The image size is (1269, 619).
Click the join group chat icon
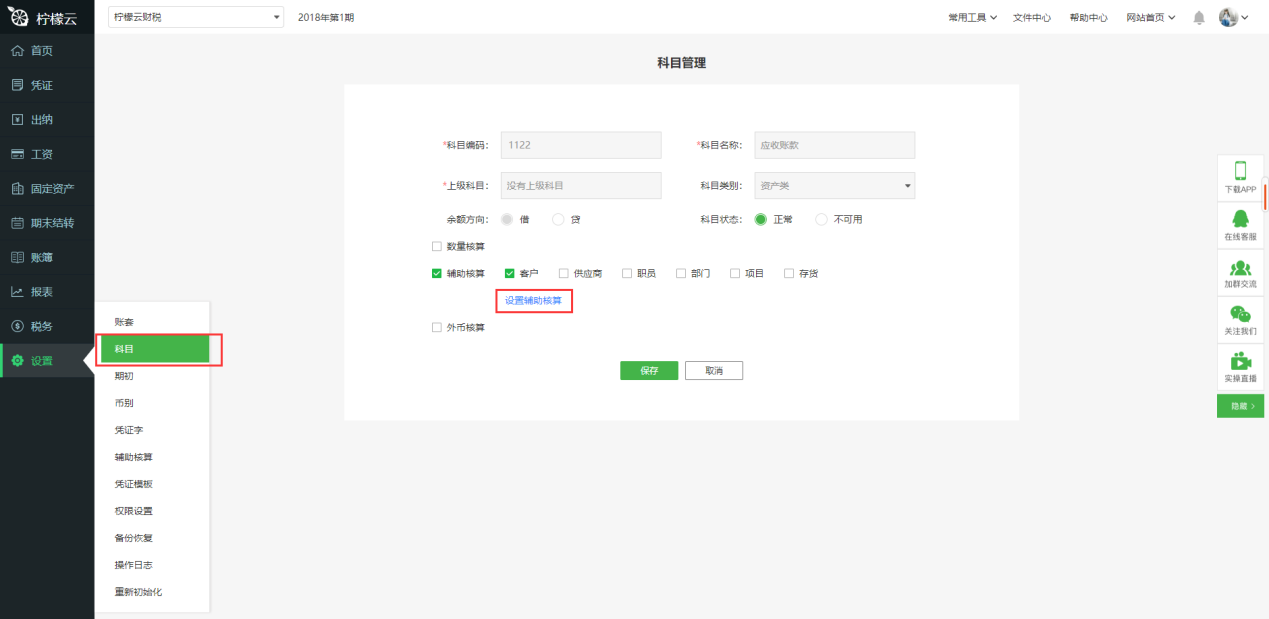click(1240, 267)
